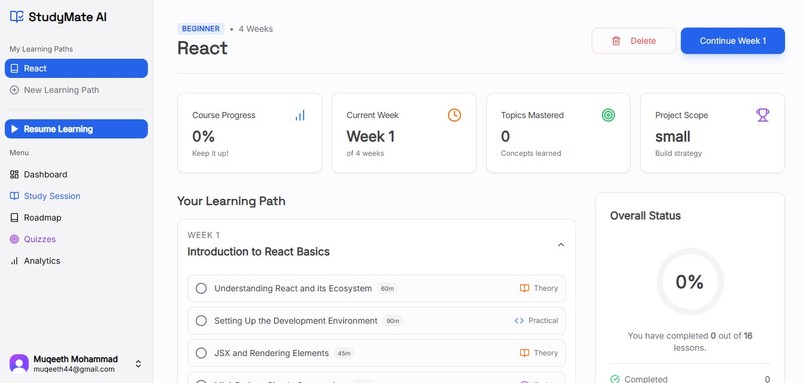Viewport: 806px width, 383px height.
Task: Click the Delete button
Action: pyautogui.click(x=633, y=41)
